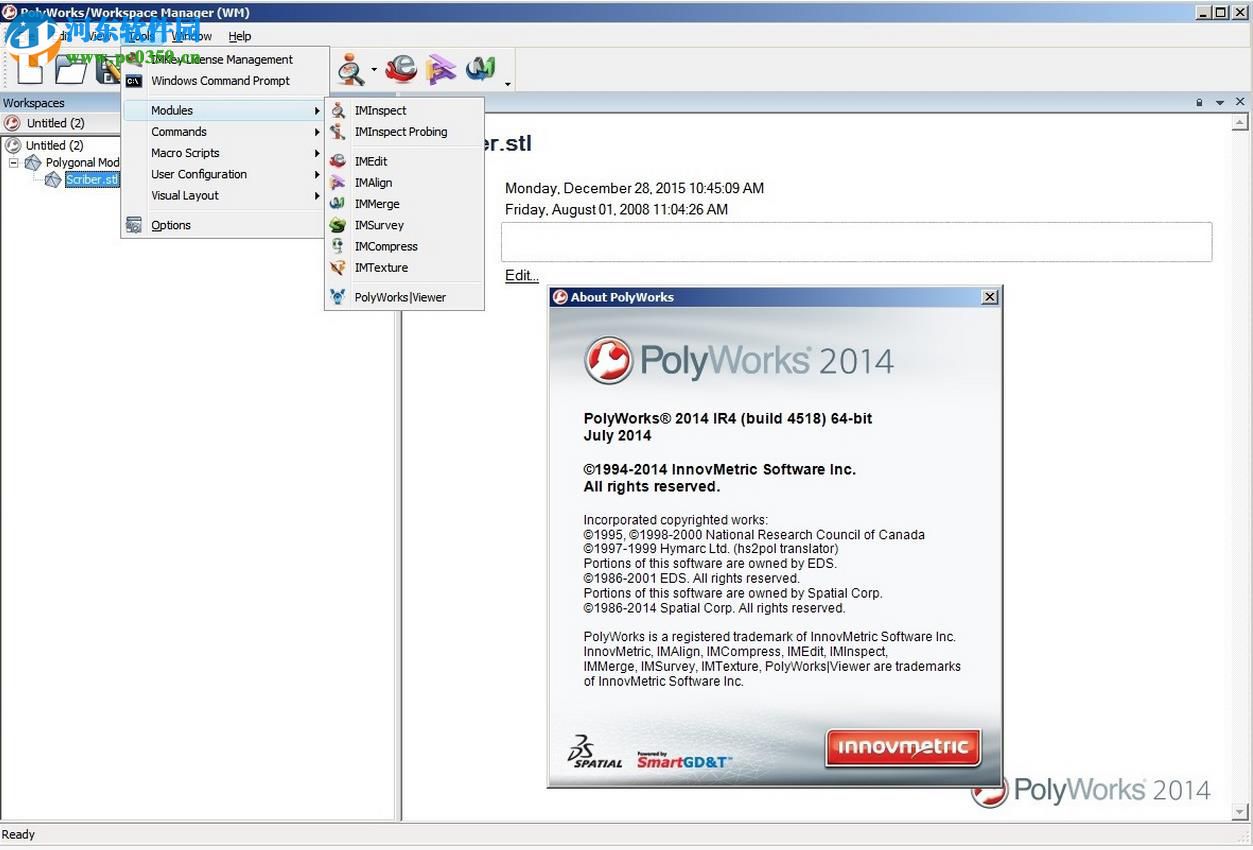Click the IMMerge icon in submenu
This screenshot has width=1253, height=850.
click(338, 203)
